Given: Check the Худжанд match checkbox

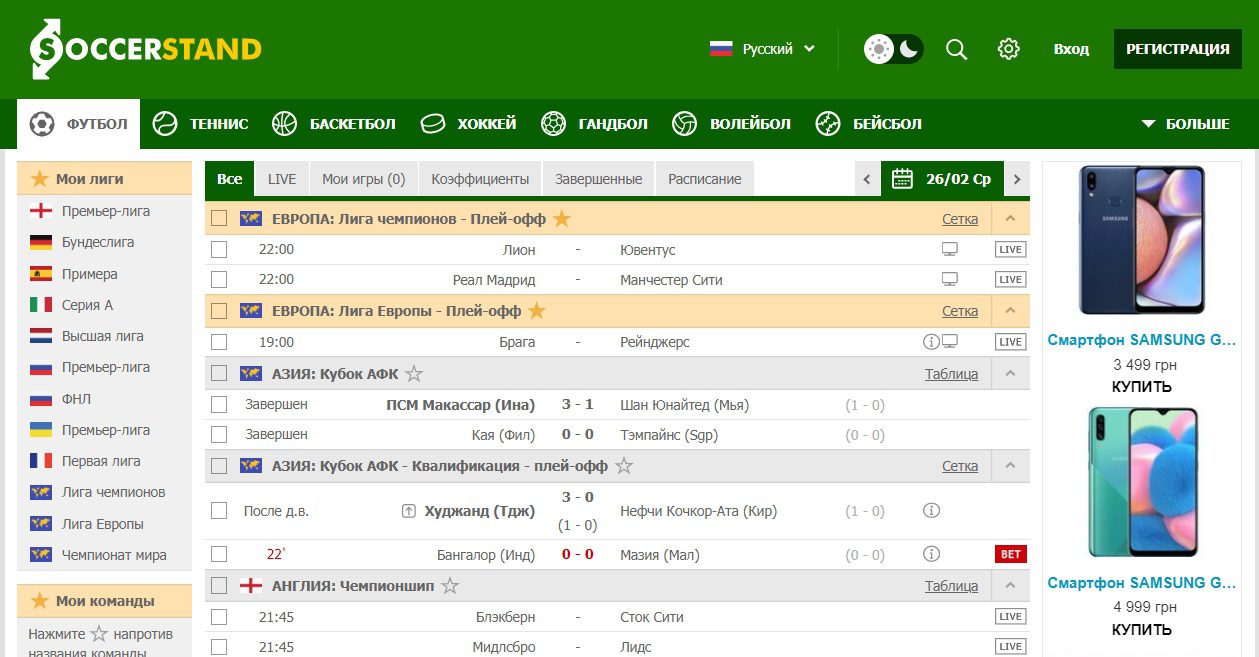Looking at the screenshot, I should coord(219,510).
